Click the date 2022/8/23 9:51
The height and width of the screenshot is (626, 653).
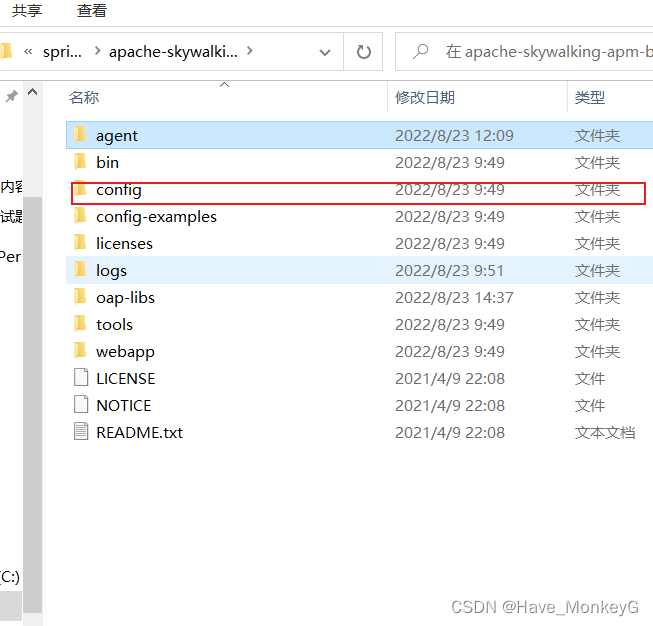click(449, 271)
